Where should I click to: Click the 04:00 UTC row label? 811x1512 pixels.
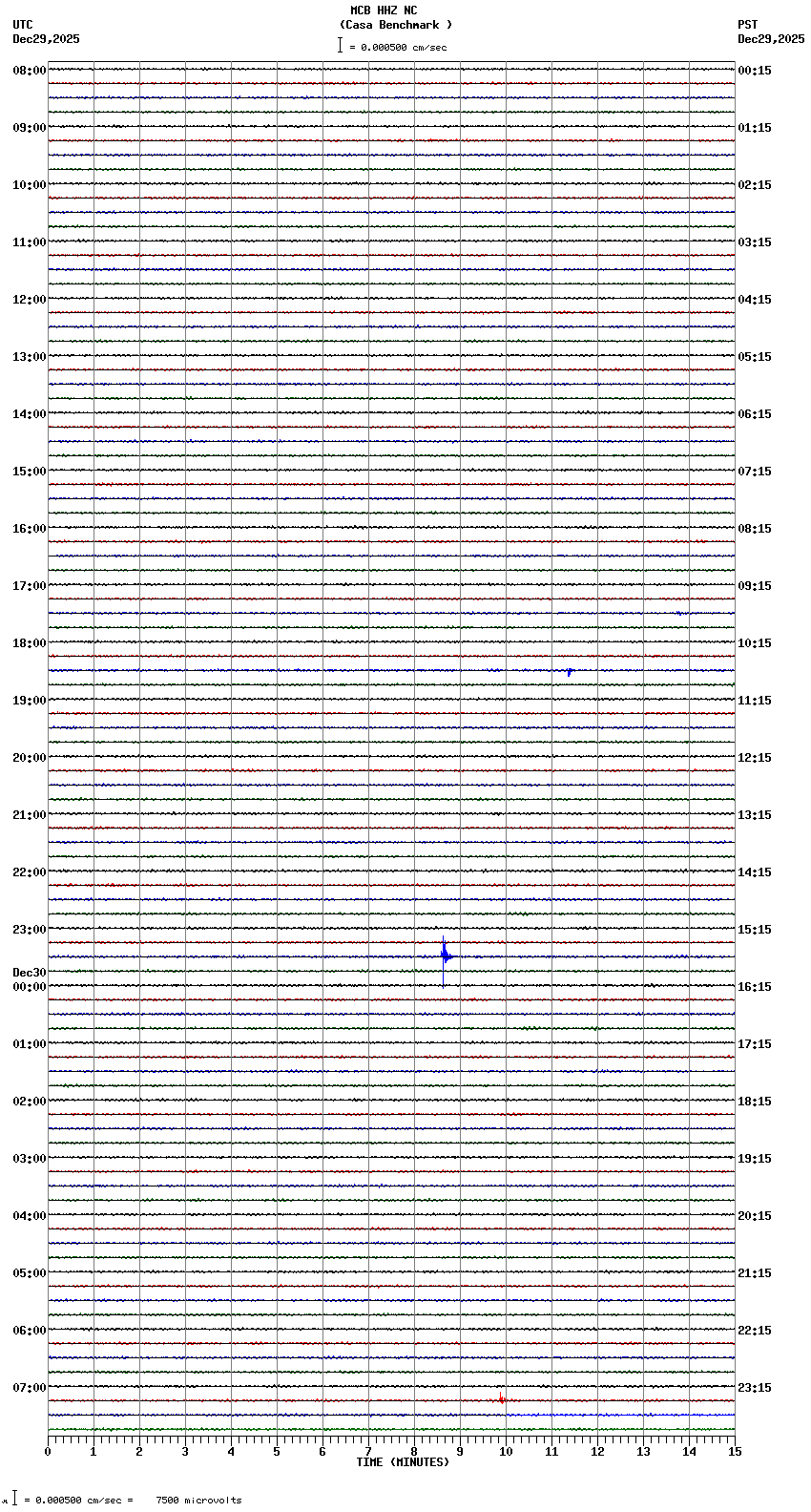click(30, 1216)
